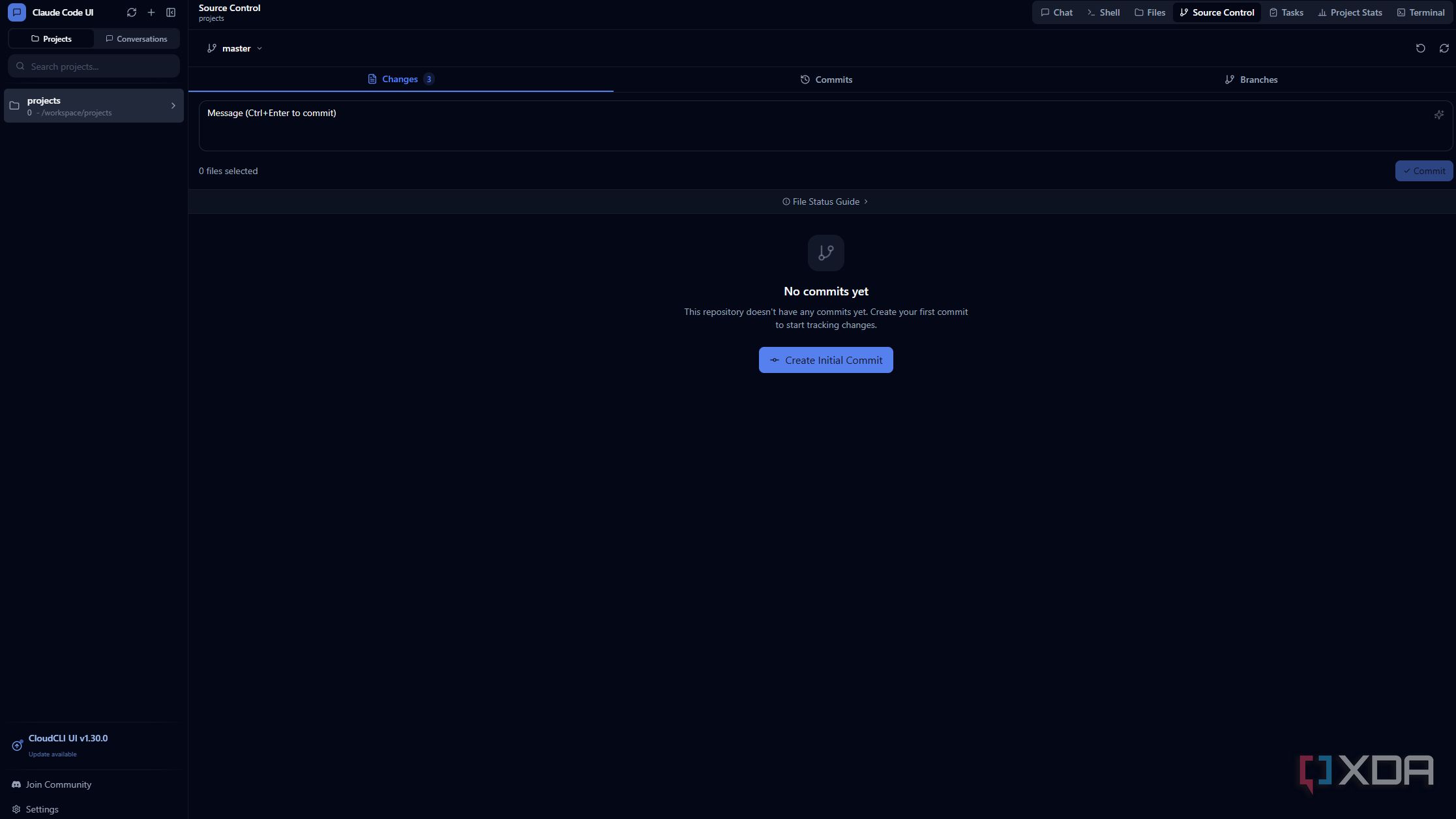
Task: Open Settings in the sidebar
Action: [35, 809]
